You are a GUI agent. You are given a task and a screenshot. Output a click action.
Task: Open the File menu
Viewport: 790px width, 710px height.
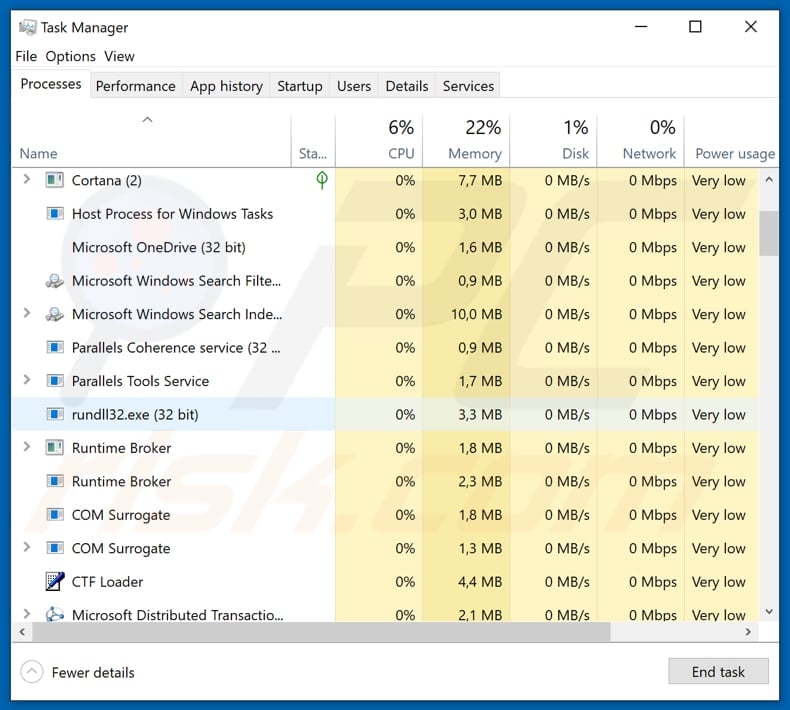26,56
